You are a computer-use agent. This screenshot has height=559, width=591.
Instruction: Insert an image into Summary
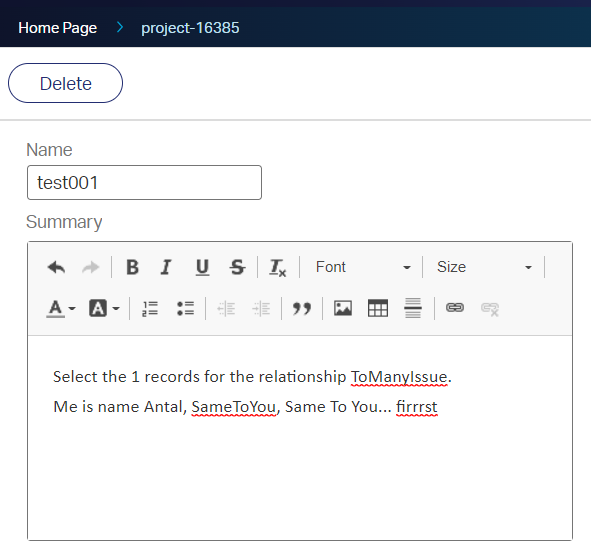click(x=343, y=309)
